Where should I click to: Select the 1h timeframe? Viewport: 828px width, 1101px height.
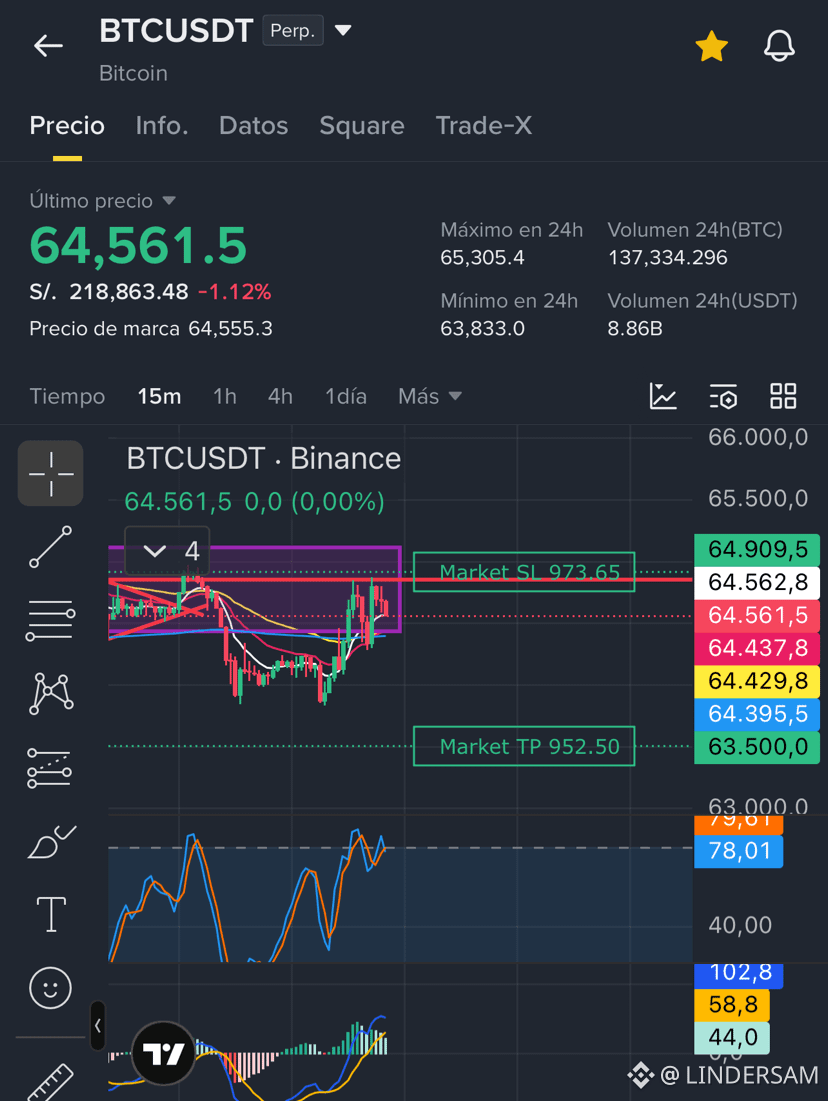pos(225,397)
